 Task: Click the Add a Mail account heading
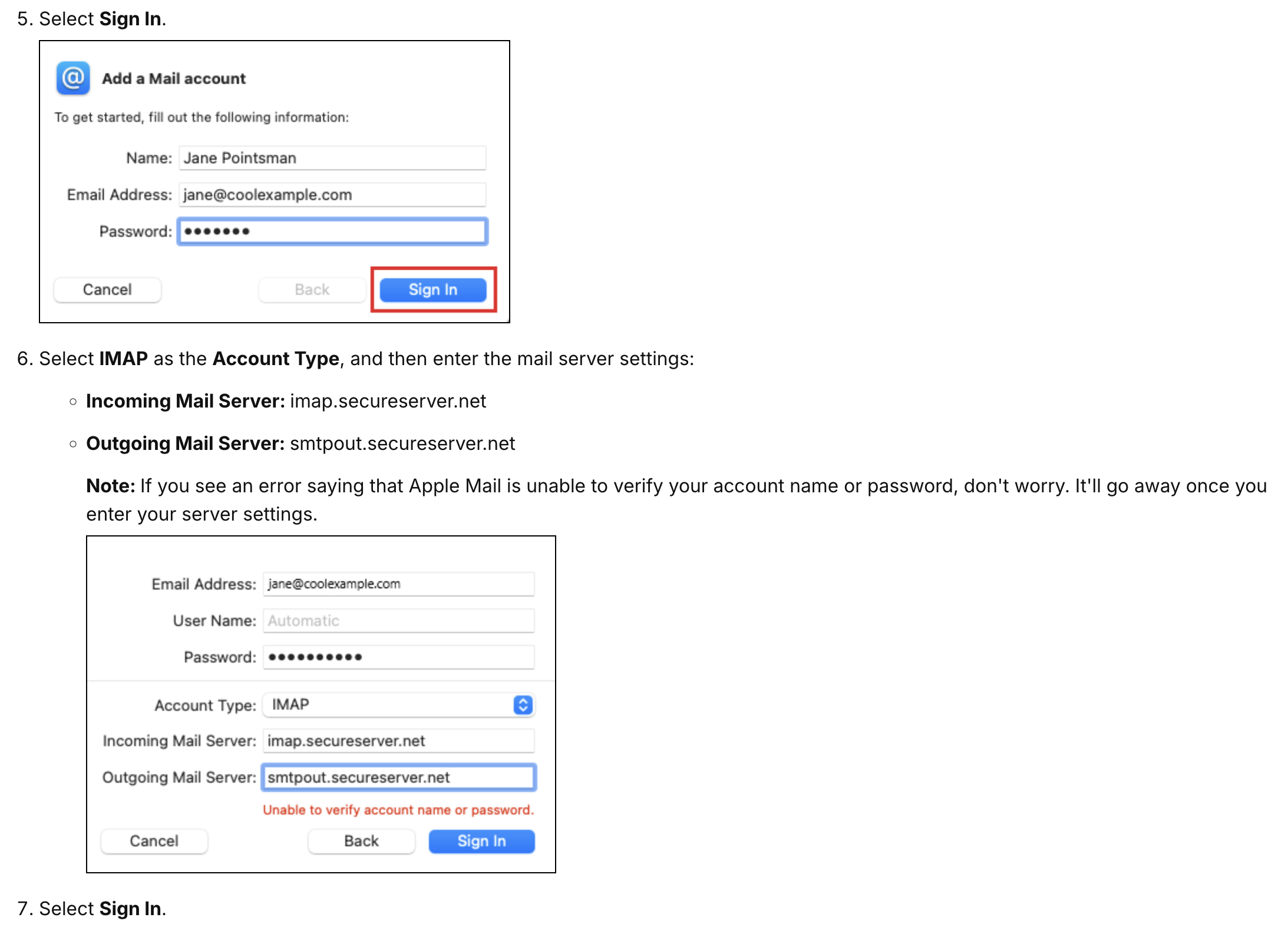(174, 78)
